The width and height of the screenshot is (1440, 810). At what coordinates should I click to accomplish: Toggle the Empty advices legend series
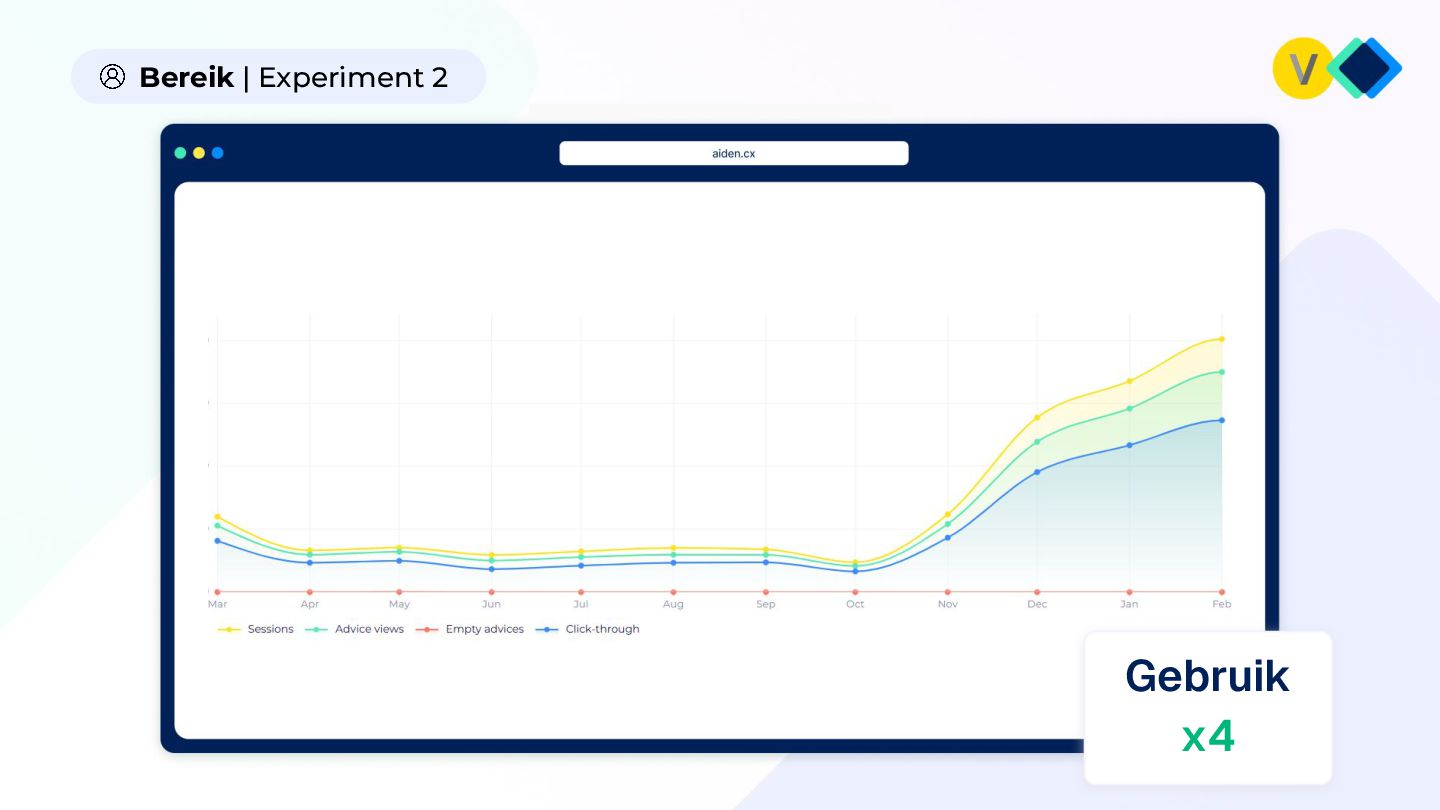469,629
